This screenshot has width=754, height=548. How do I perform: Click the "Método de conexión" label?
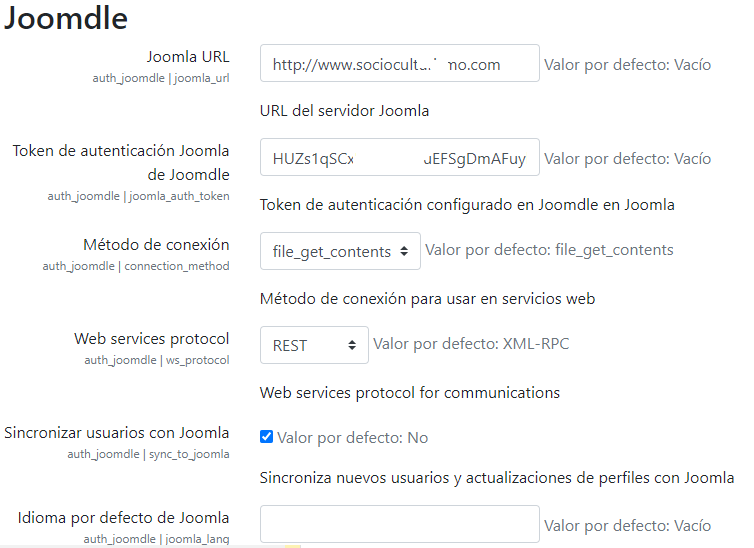[x=156, y=245]
